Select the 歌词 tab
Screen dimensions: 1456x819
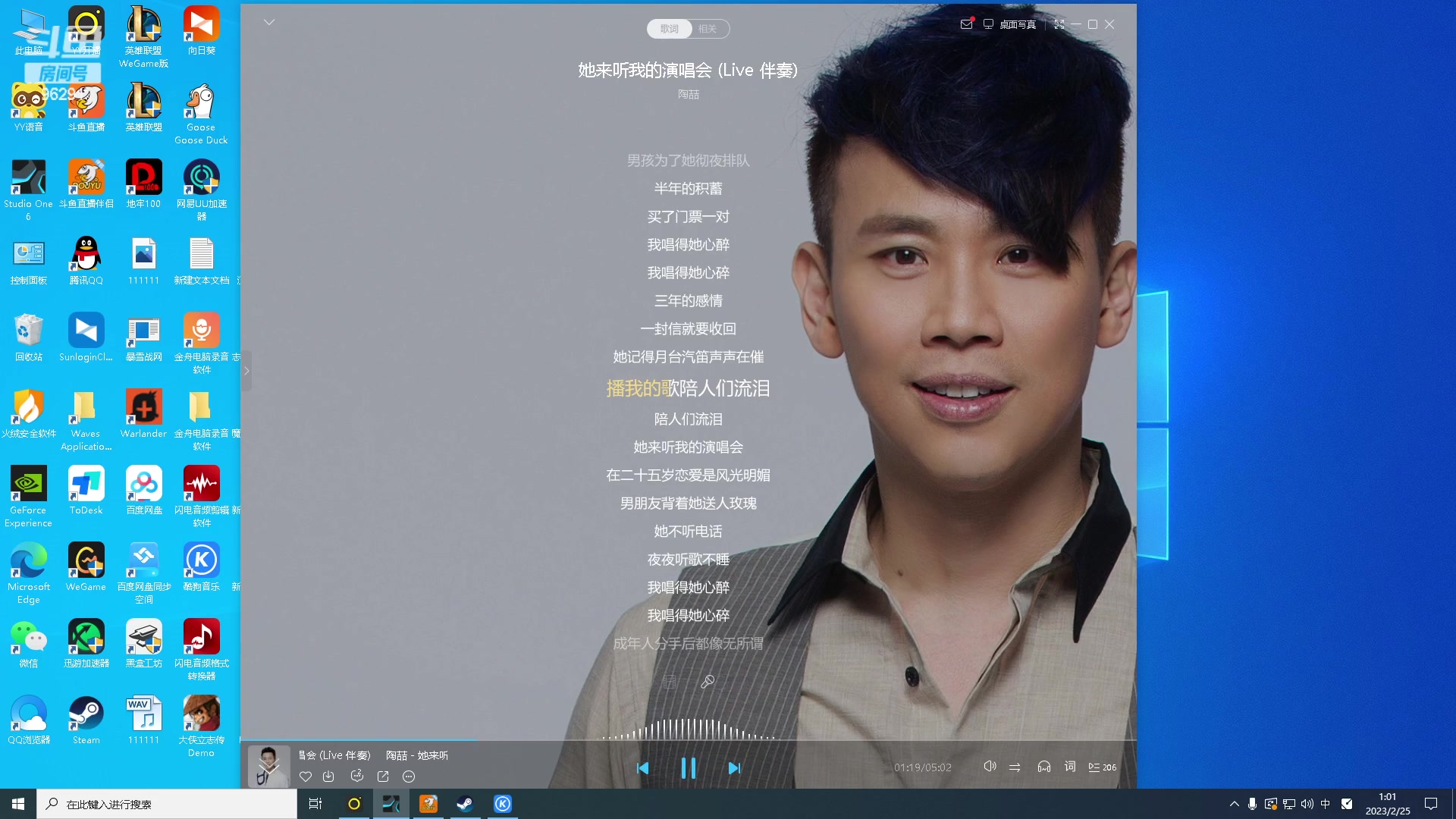pos(669,29)
